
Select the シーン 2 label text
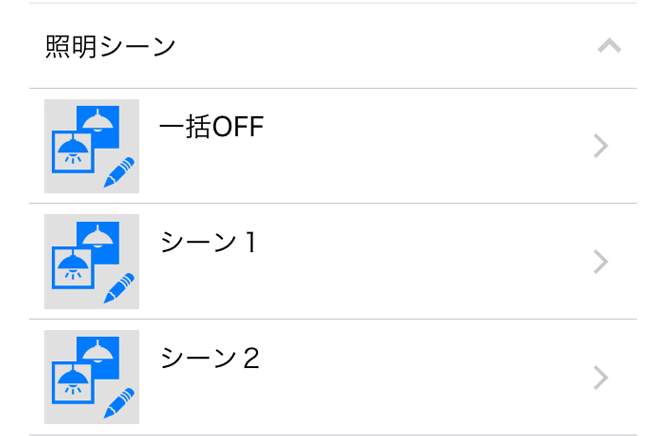[210, 358]
